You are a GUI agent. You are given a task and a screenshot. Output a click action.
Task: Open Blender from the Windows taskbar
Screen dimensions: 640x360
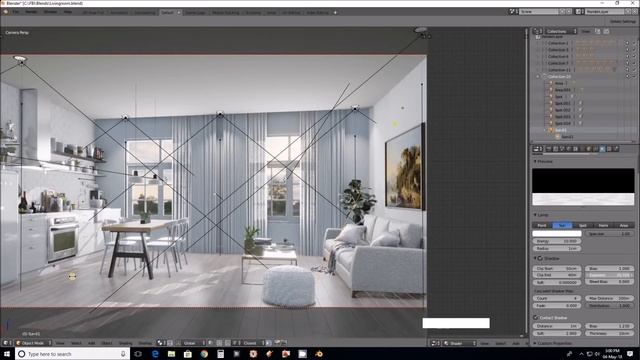(319, 354)
